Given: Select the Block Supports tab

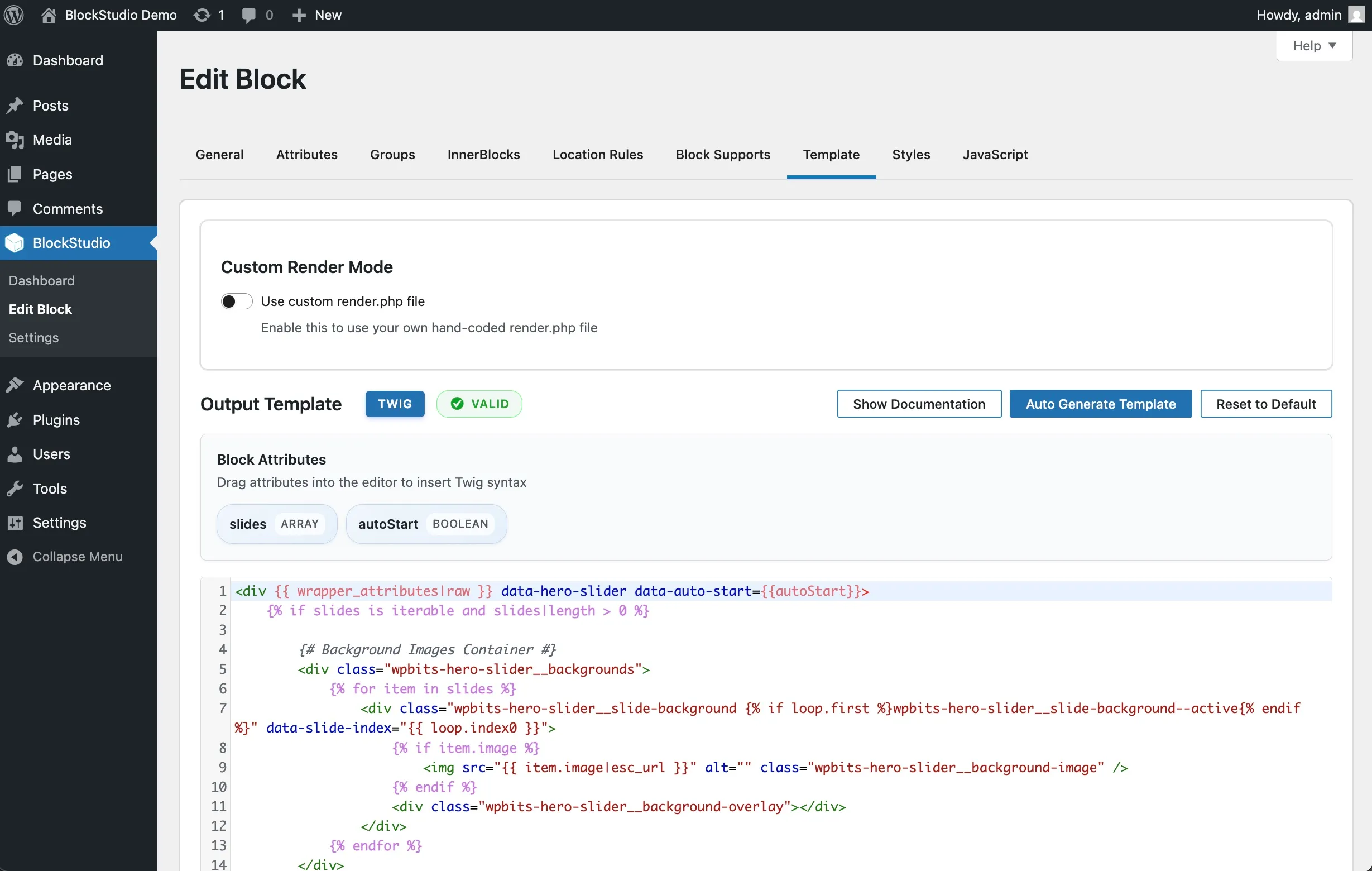Looking at the screenshot, I should point(723,155).
